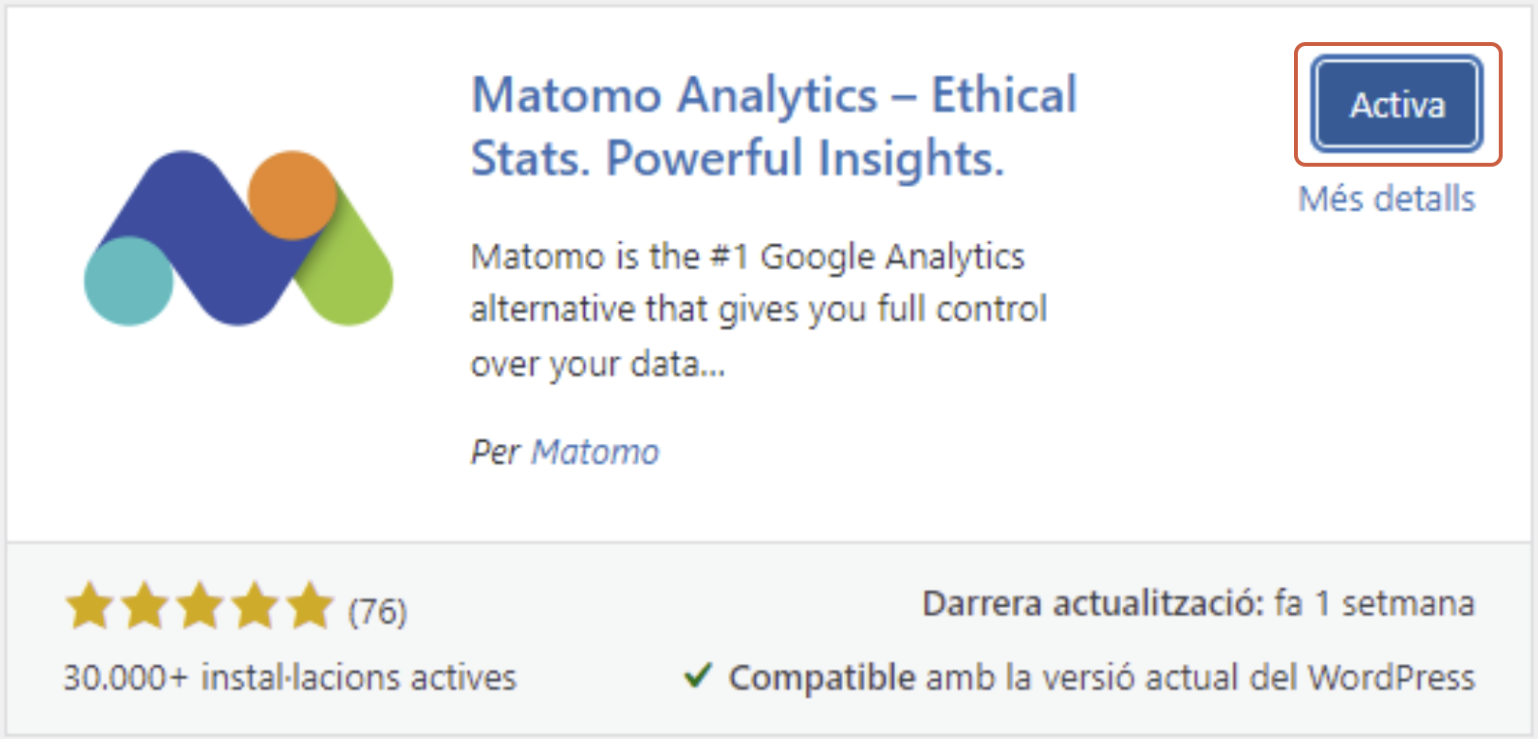The image size is (1538, 739).
Task: Click the Activa button
Action: 1397,105
